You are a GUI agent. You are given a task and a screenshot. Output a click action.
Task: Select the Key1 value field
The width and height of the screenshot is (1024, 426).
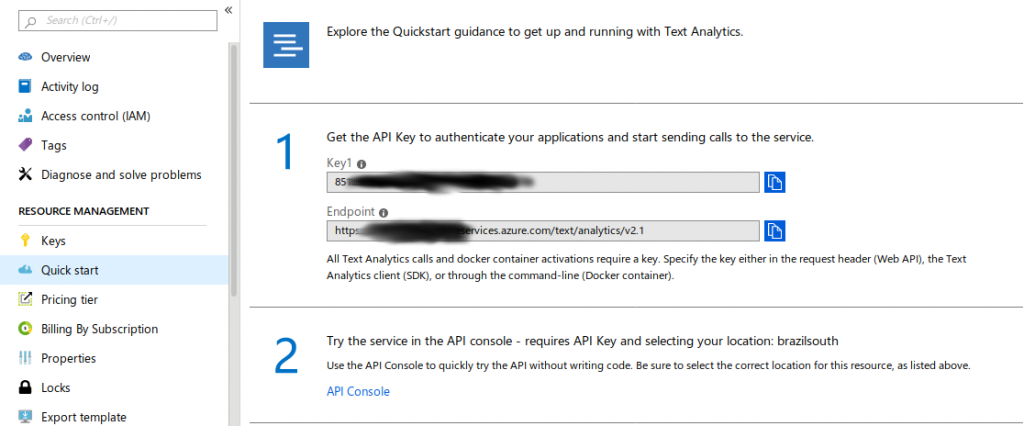pos(543,182)
